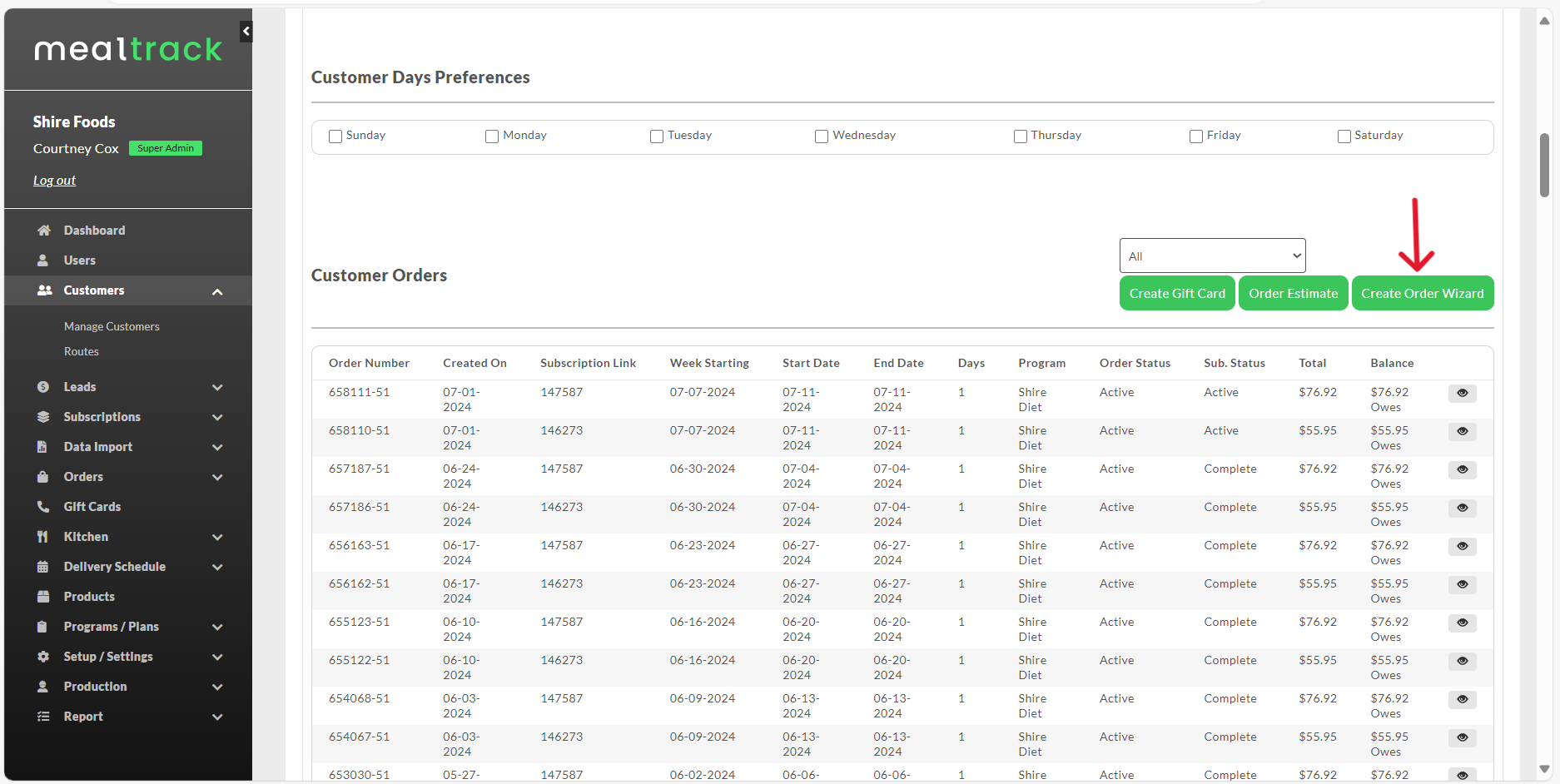Click the Gift Cards phone icon
The height and width of the screenshot is (784, 1560).
43,507
